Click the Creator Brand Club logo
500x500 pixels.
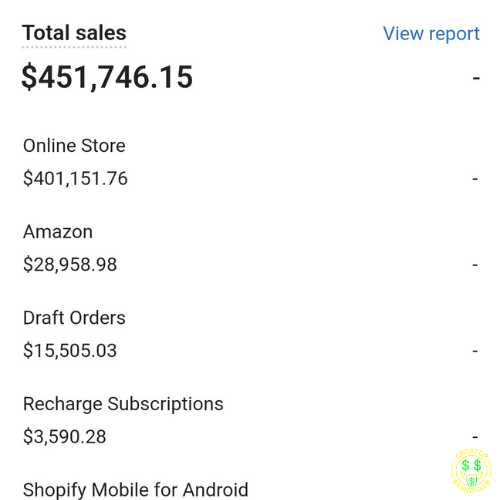click(471, 471)
